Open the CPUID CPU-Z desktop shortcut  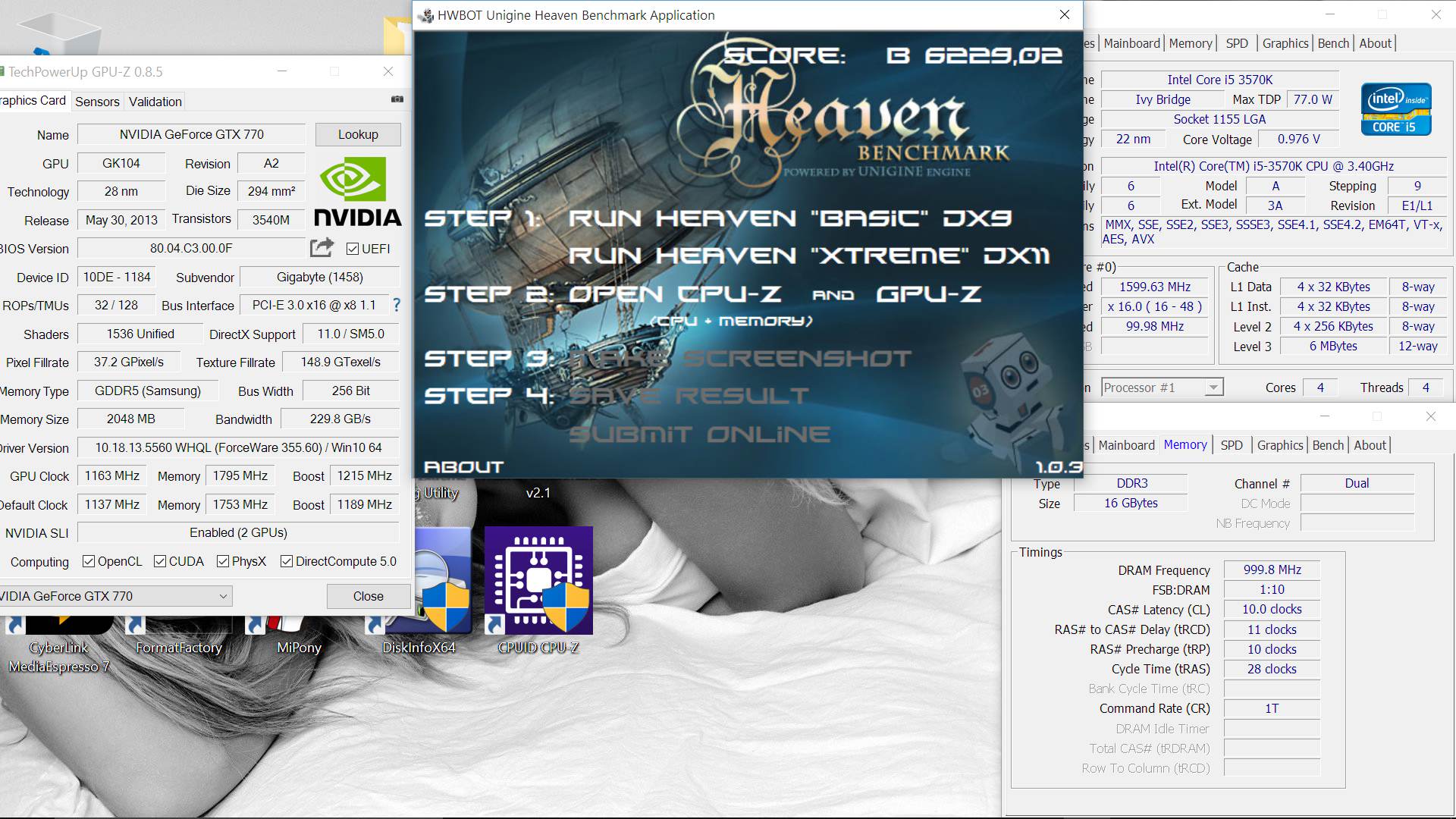point(538,591)
